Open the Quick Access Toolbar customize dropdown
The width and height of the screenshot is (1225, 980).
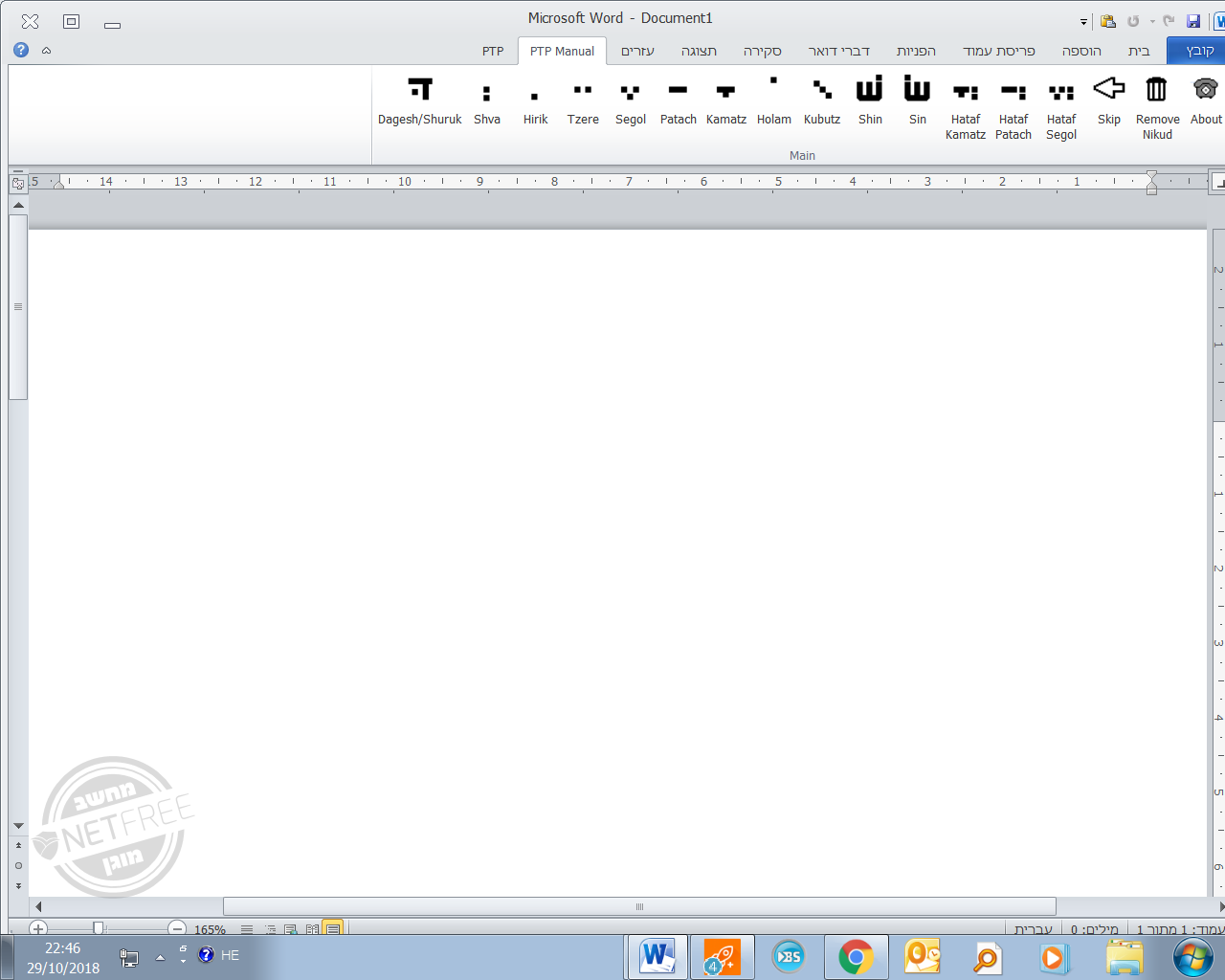pyautogui.click(x=1083, y=22)
